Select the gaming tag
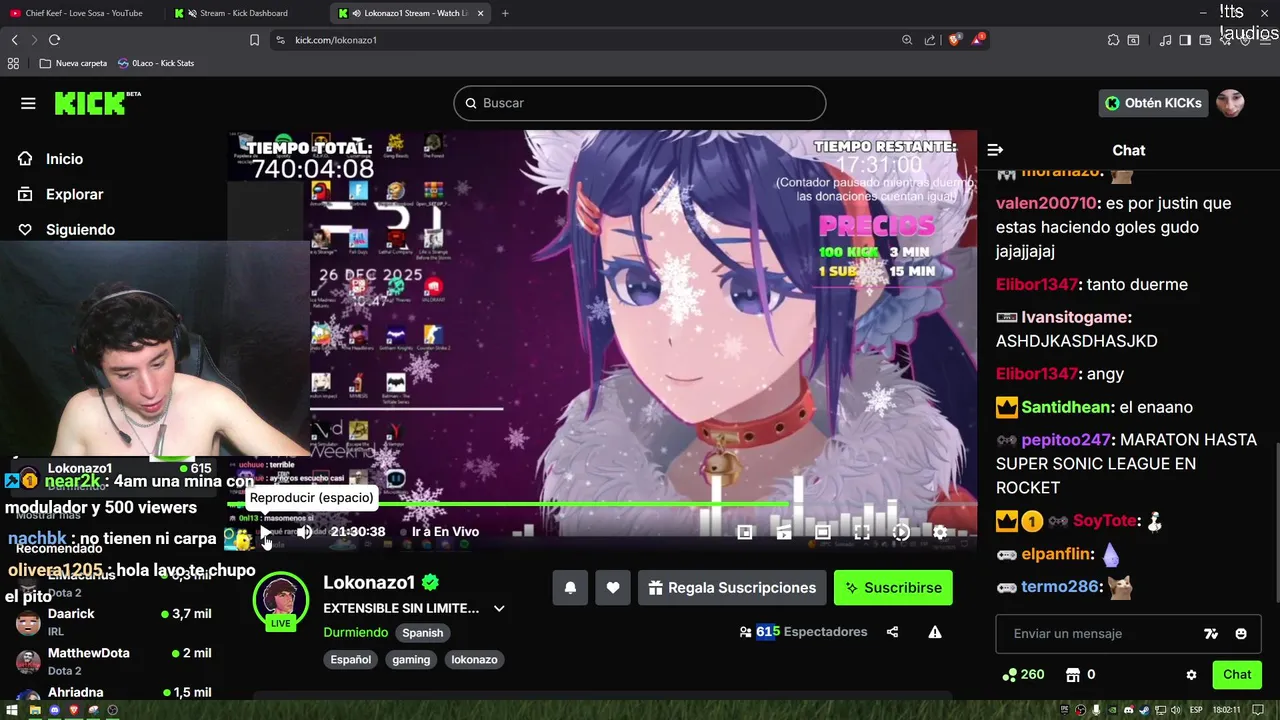 411,659
